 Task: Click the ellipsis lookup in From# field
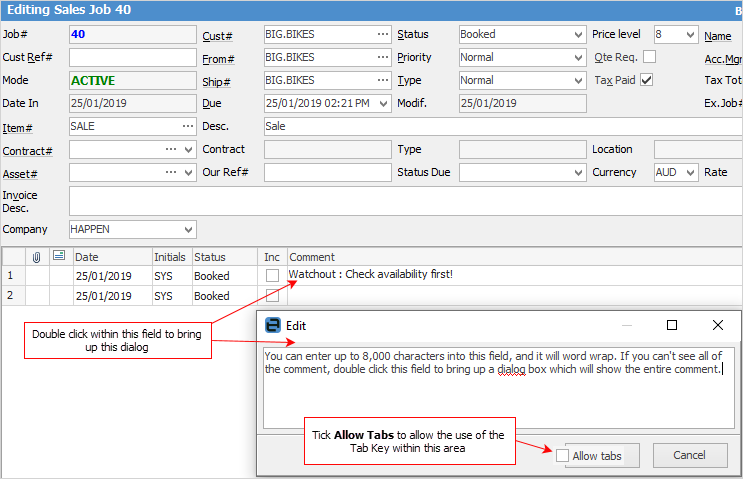click(x=383, y=58)
